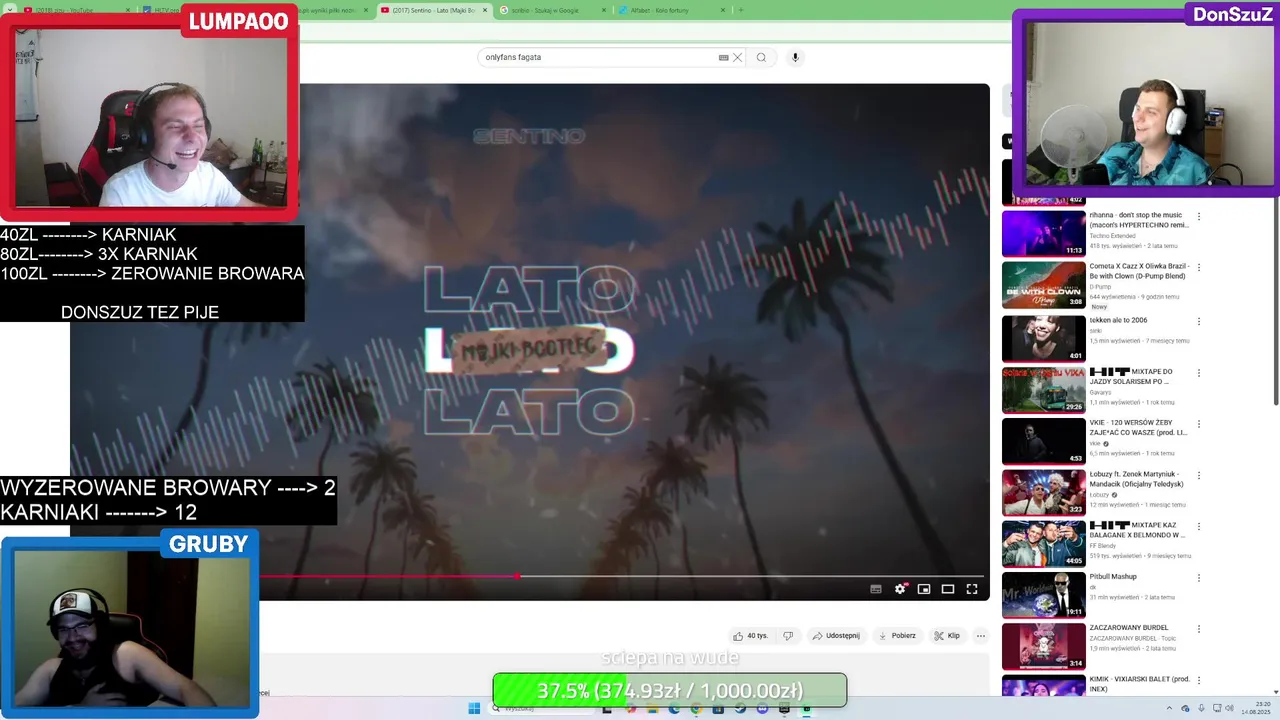Open File Explorer from the taskbar

pos(653,708)
